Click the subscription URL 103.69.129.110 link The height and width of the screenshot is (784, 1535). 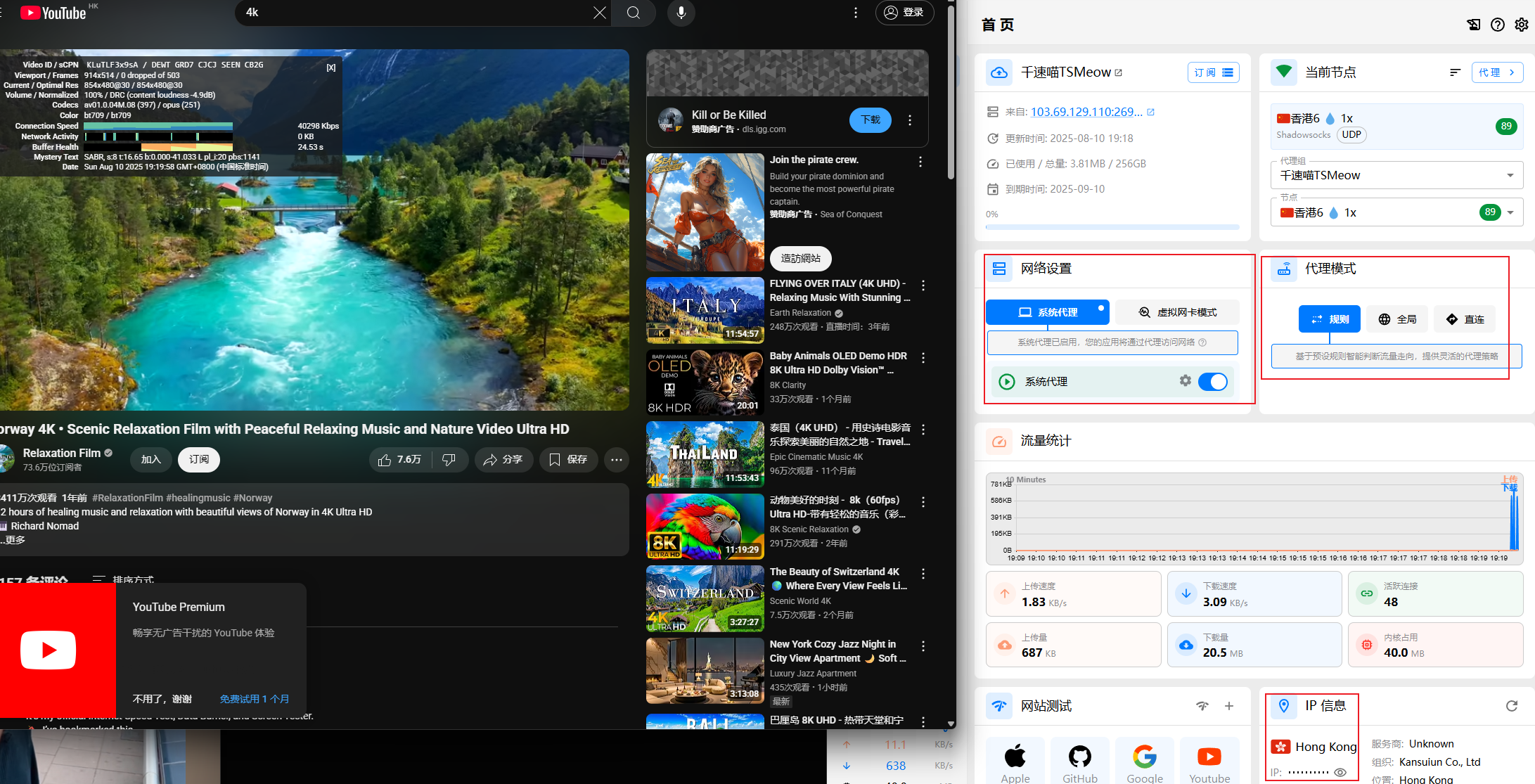1086,112
